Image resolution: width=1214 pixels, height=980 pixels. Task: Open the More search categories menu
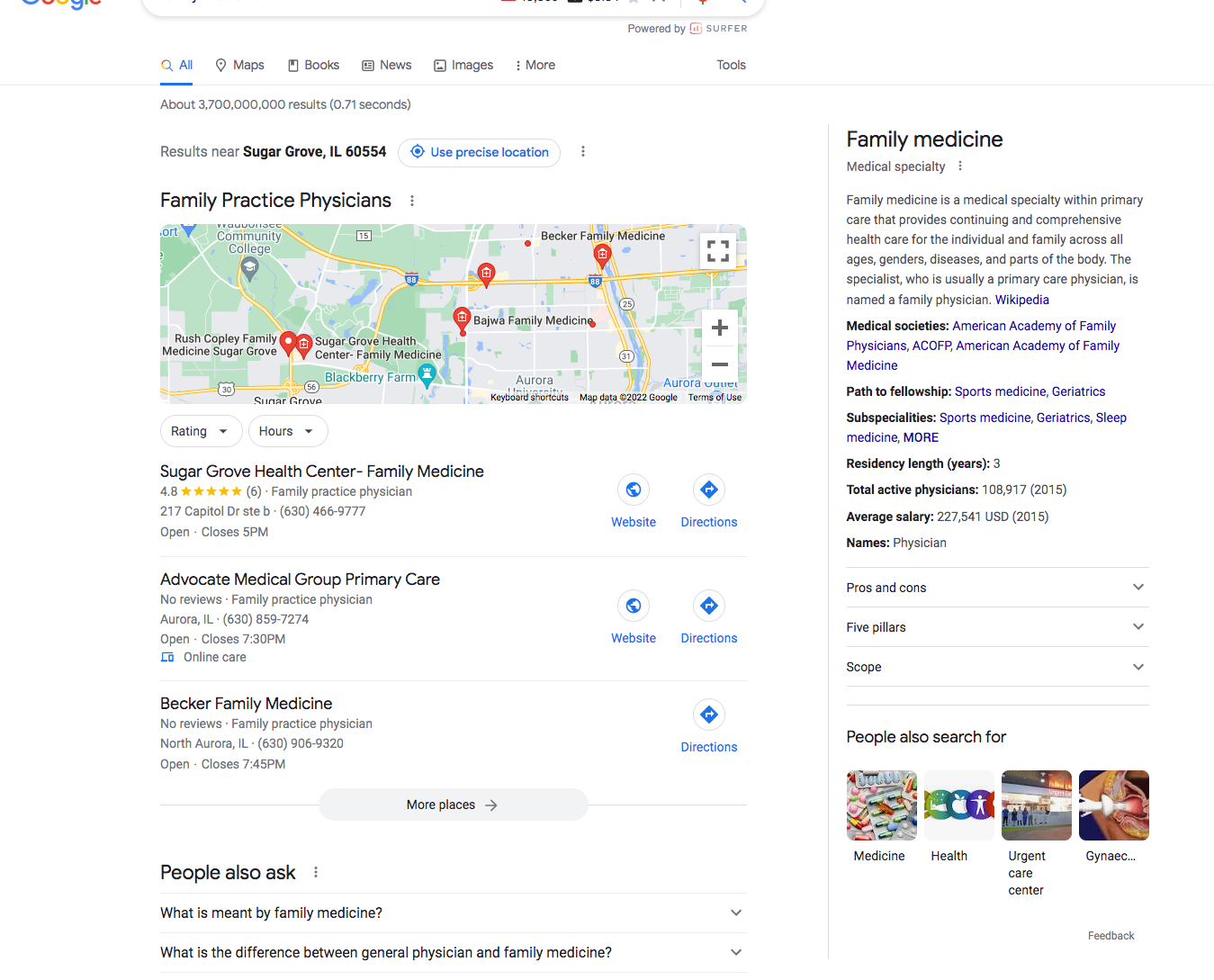(535, 65)
